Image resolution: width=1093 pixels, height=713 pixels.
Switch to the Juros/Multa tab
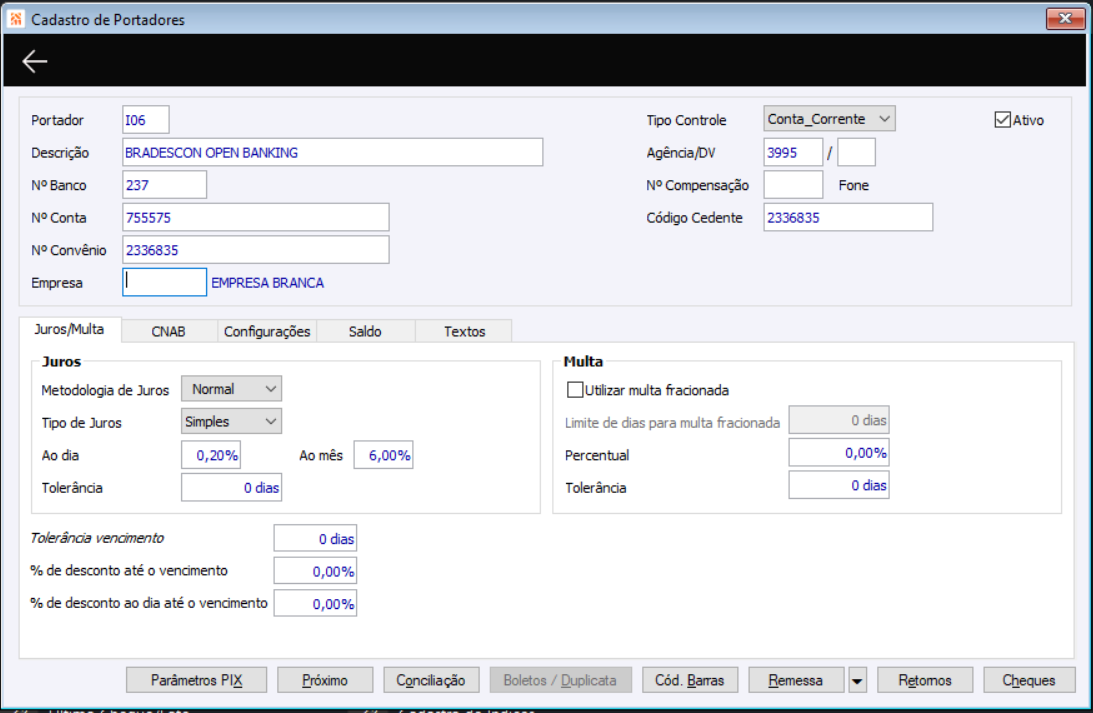tap(69, 330)
